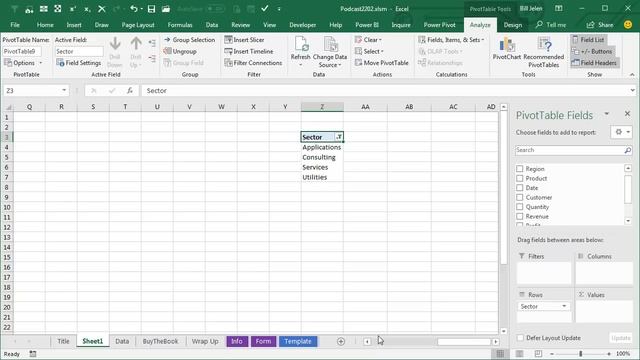Open Filter Connections

[x=253, y=63]
